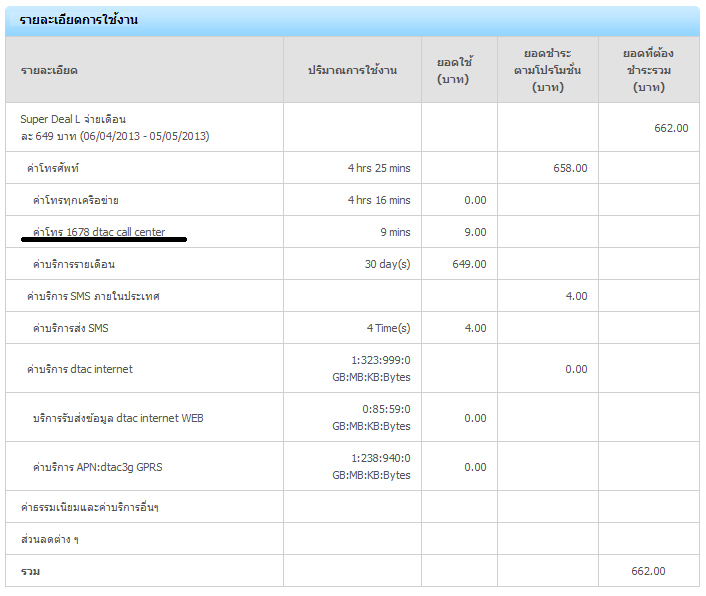Click 662.00 in the Super Deal L row
The image size is (706, 596).
click(671, 128)
